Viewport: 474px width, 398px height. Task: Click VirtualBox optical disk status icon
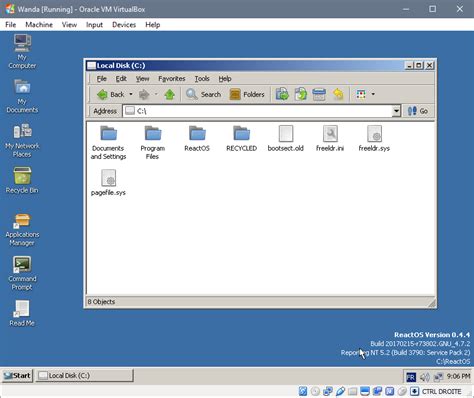315,391
